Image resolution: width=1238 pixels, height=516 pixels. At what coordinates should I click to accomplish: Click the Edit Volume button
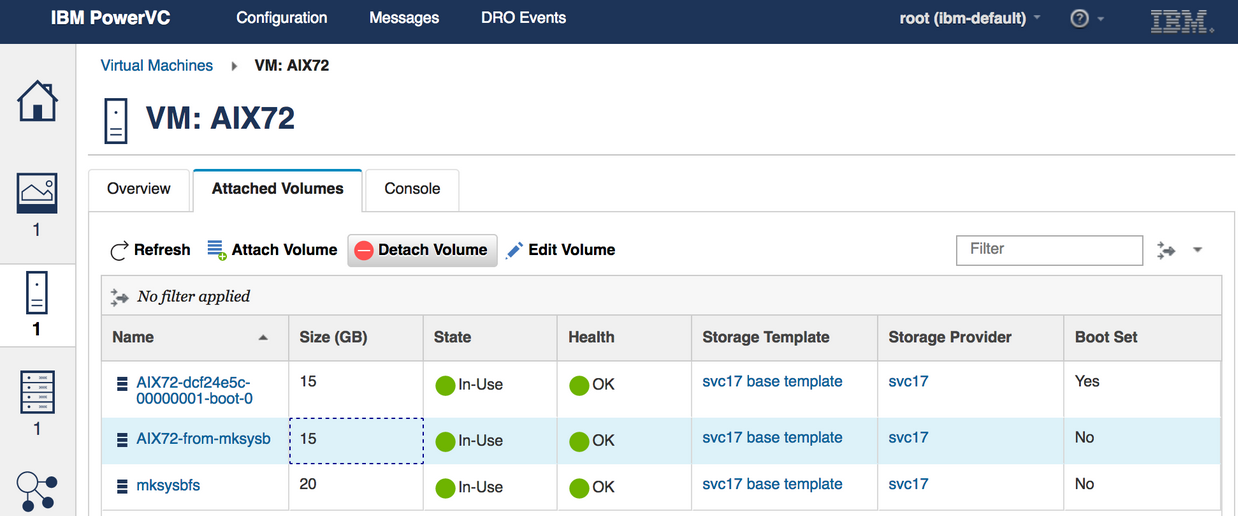tap(559, 250)
